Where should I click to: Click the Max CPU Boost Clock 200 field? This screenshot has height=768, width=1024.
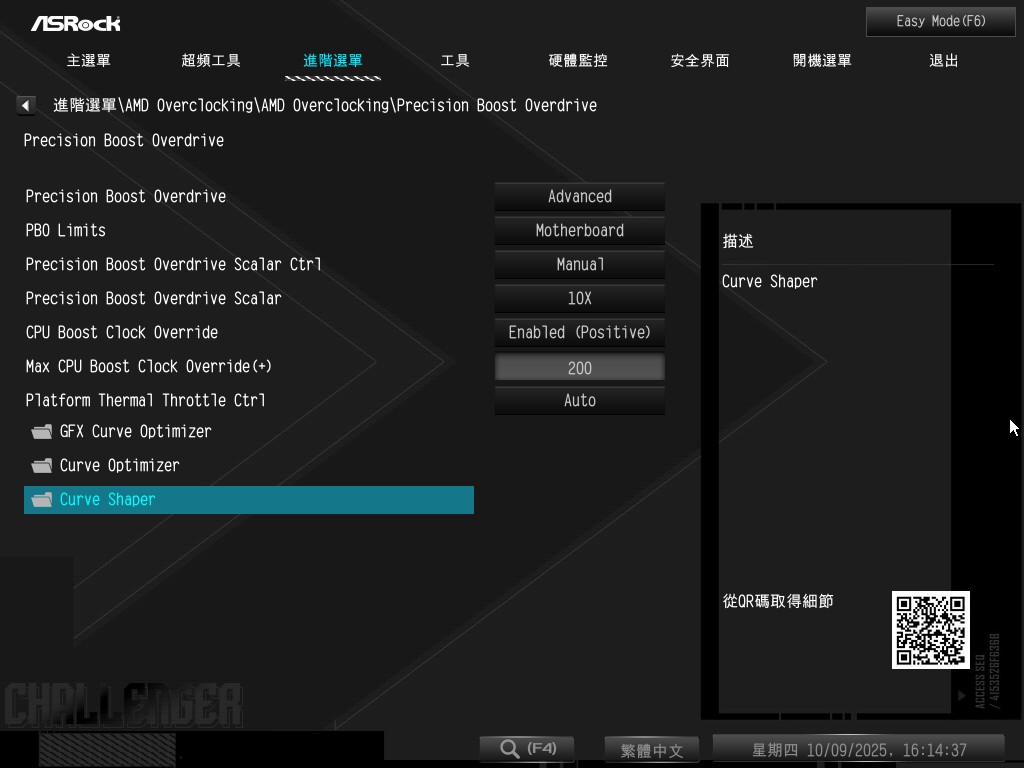(x=579, y=368)
